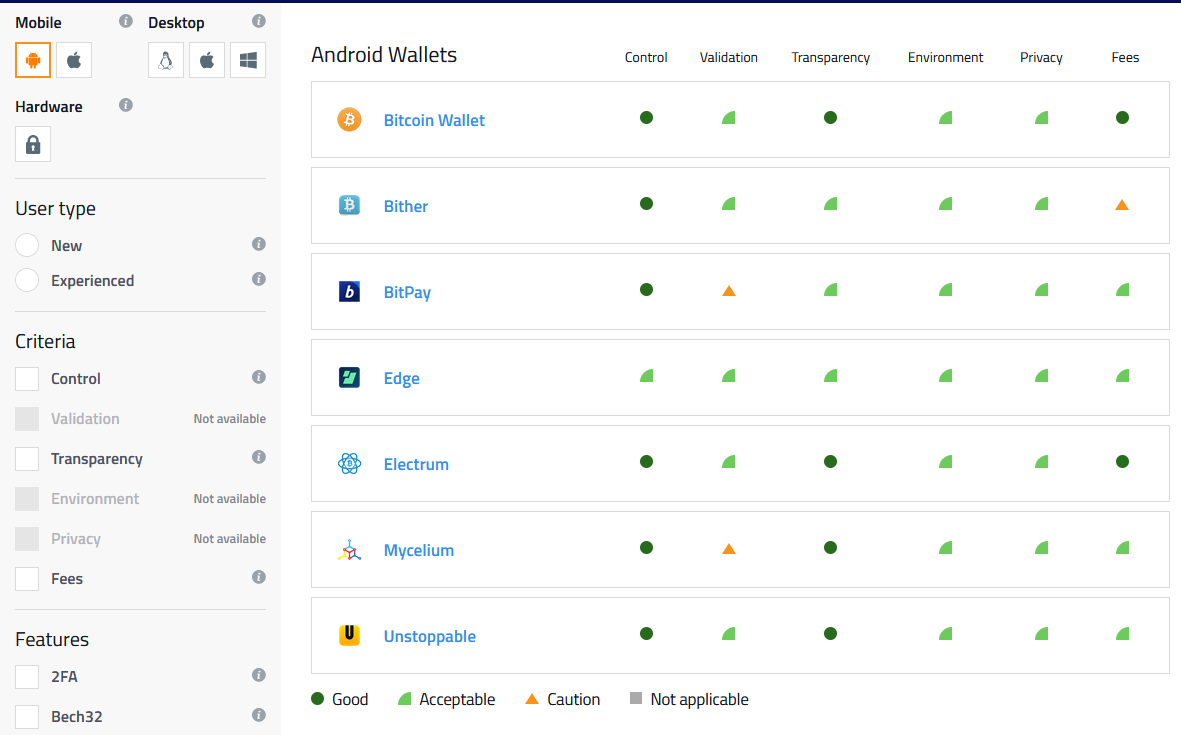Enable the Control criteria checkbox
The height and width of the screenshot is (735, 1181).
(27, 379)
